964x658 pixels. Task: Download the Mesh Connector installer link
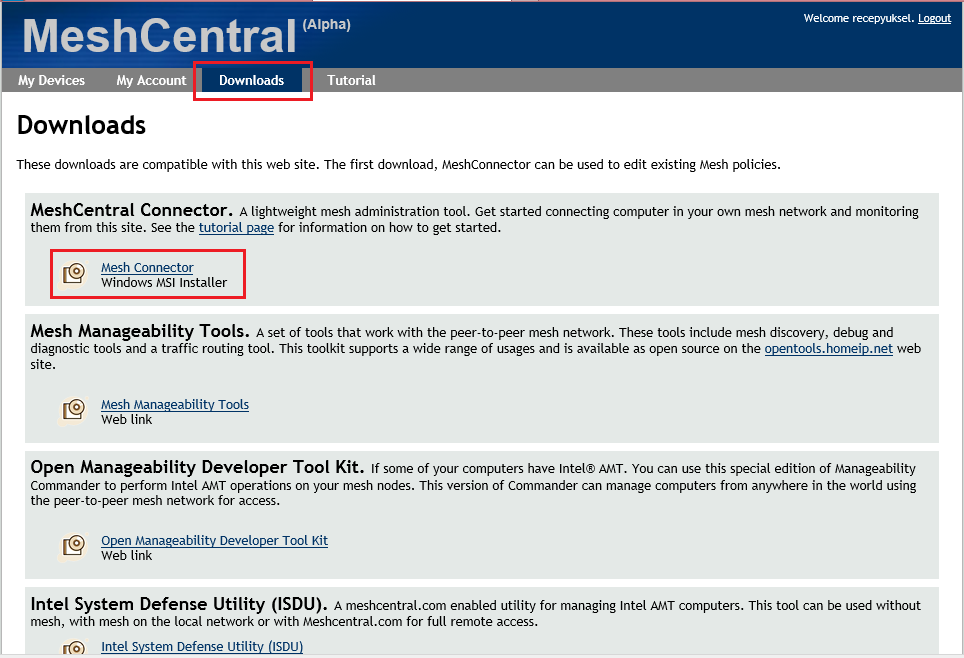(147, 268)
